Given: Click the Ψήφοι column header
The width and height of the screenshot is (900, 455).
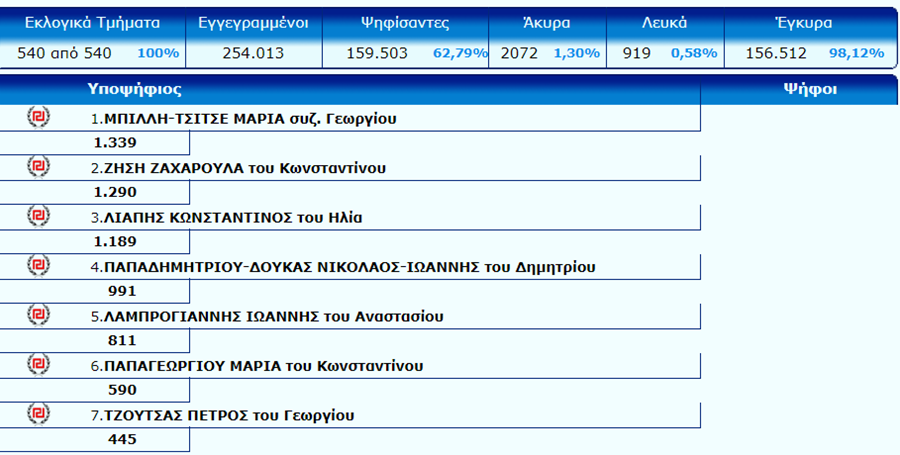Looking at the screenshot, I should 810,90.
